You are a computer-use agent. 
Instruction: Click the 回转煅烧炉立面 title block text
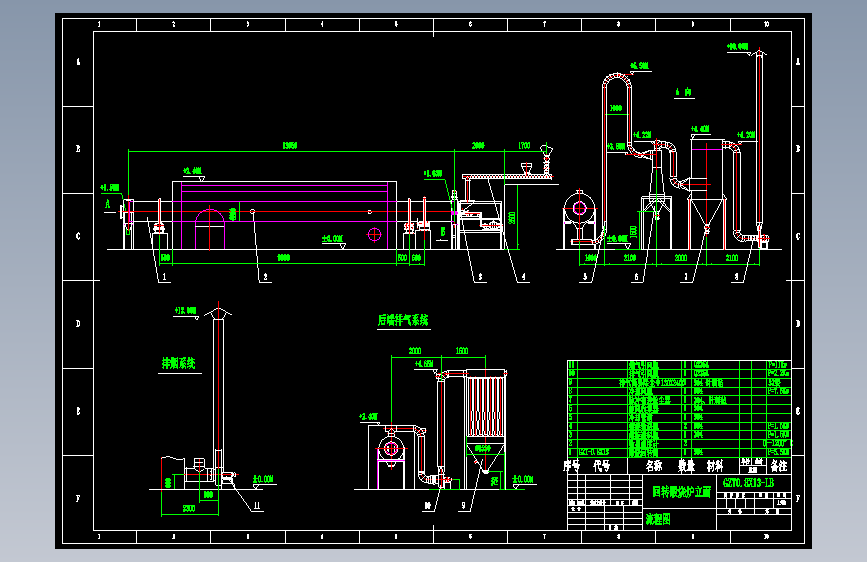tap(681, 492)
